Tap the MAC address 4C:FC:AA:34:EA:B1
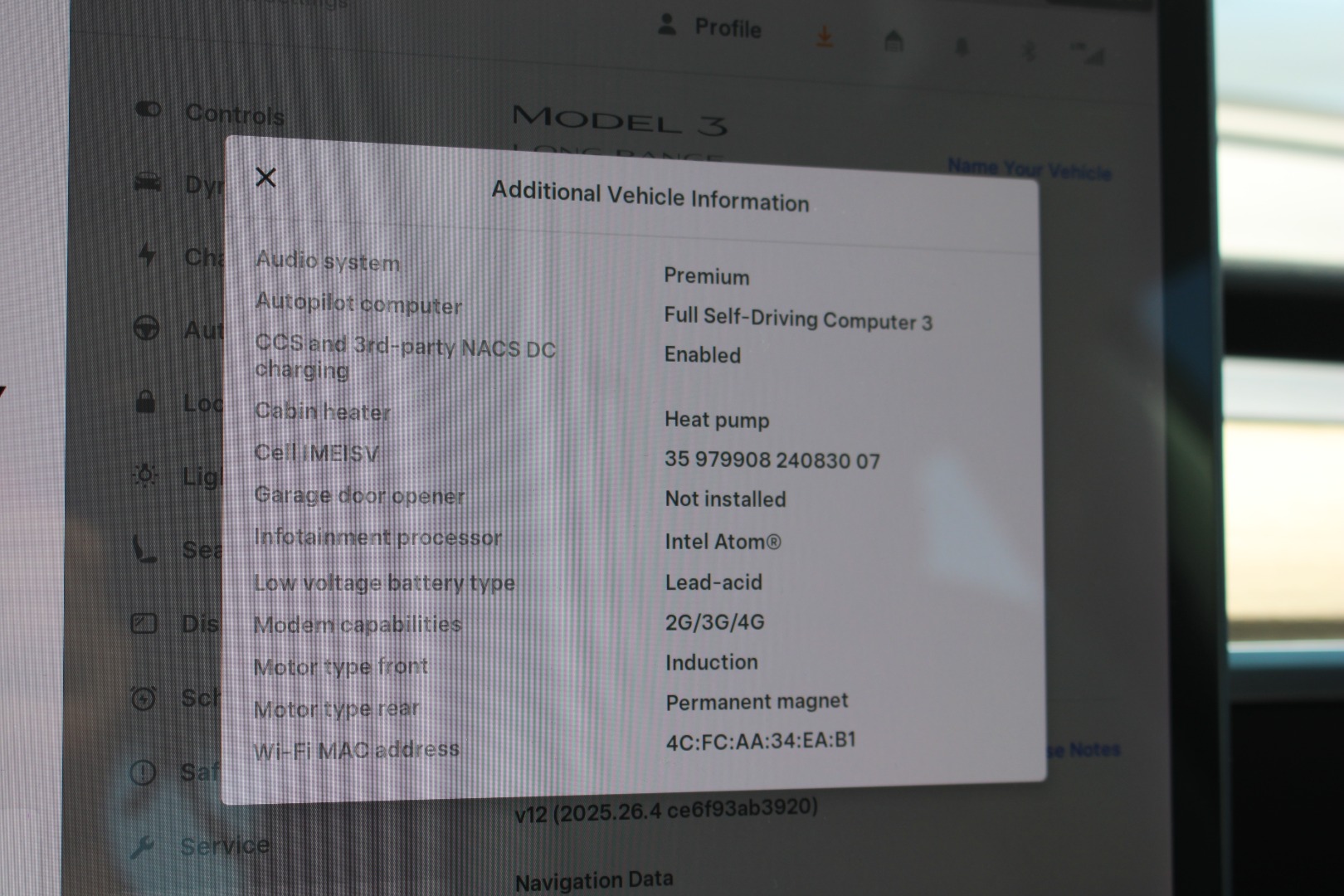Screen dimensions: 1344x896 [x=761, y=741]
